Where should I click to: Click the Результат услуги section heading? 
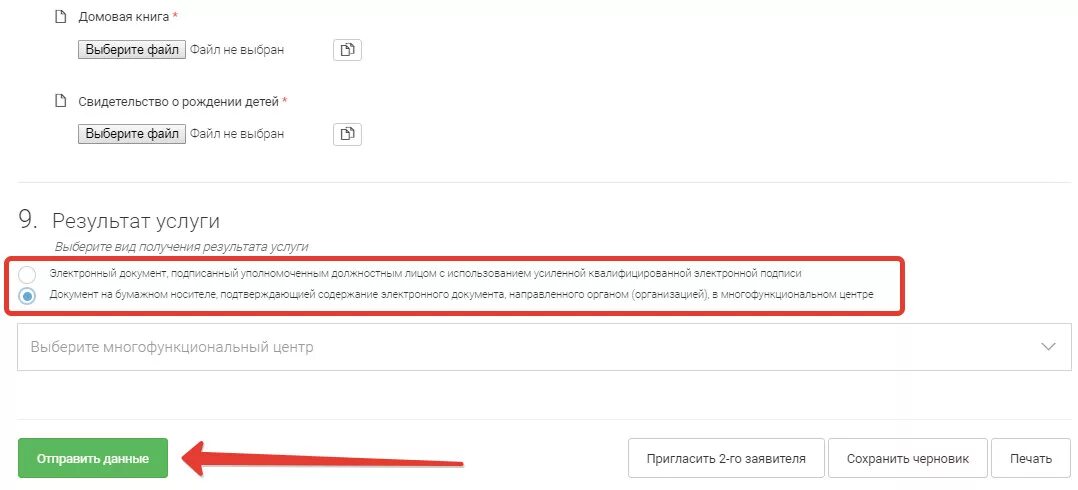point(135,221)
